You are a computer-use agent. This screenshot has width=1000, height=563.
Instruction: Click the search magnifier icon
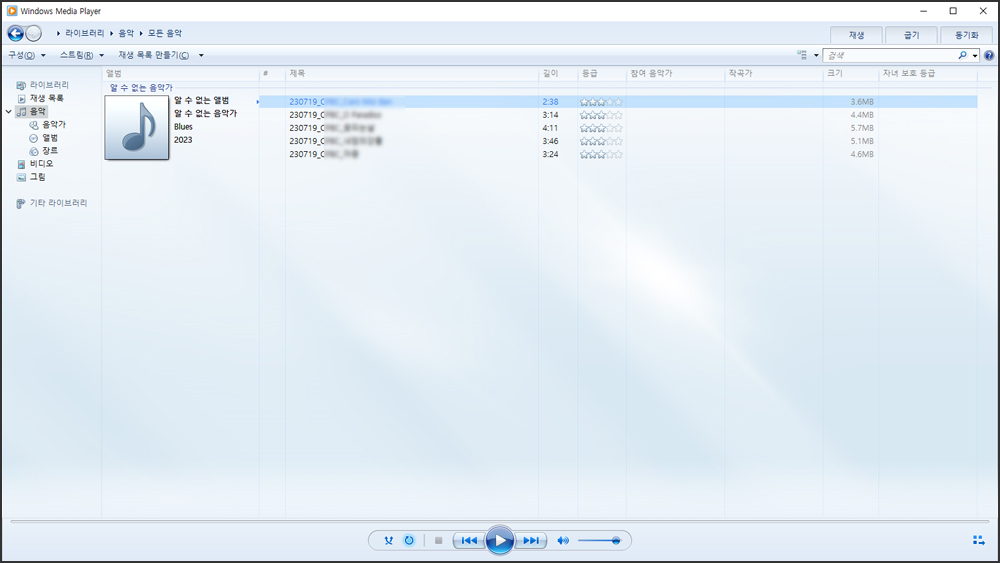[962, 55]
